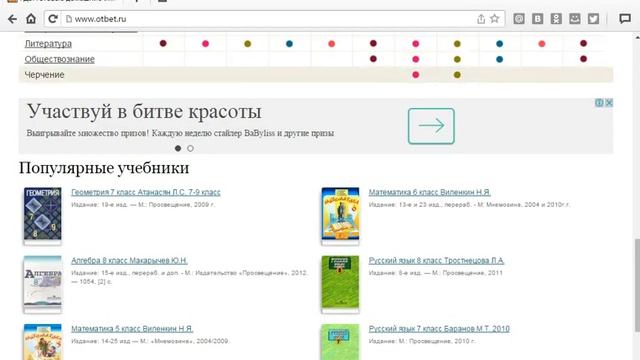Select the olive dot in Обществознание row

(x=457, y=59)
